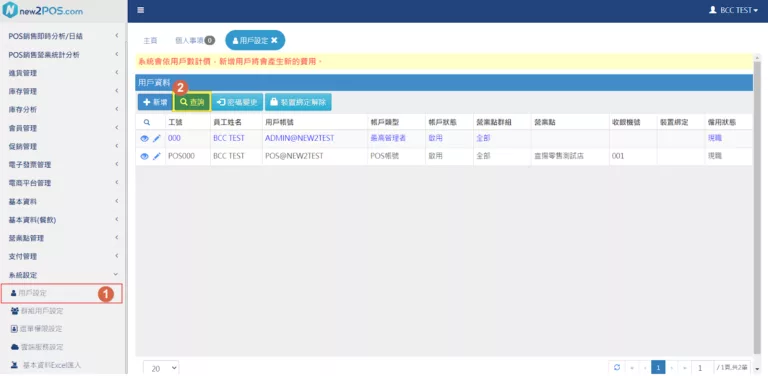Click the 001 register number cell
This screenshot has height=376, width=768.
tap(618, 157)
